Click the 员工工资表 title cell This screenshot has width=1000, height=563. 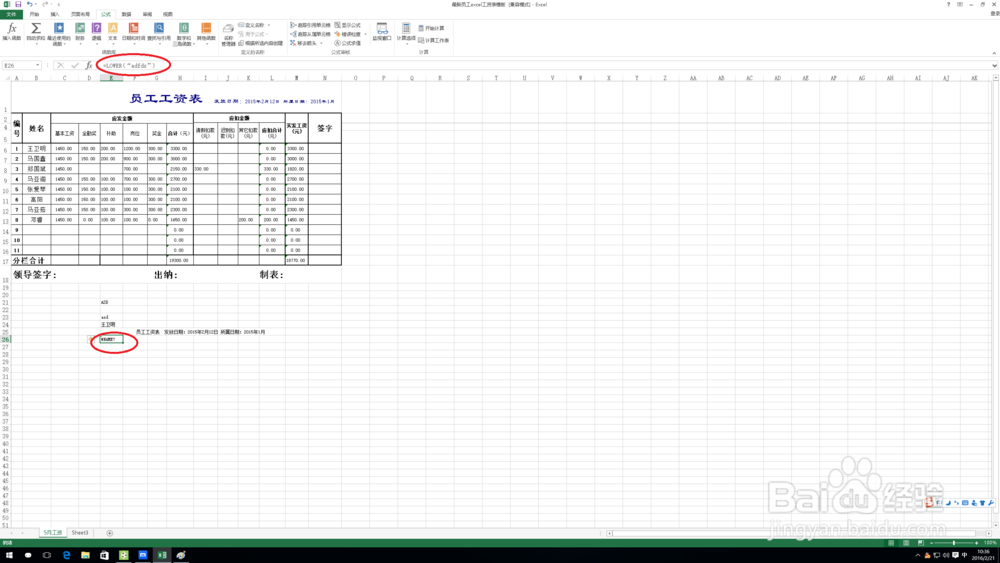pyautogui.click(x=166, y=99)
